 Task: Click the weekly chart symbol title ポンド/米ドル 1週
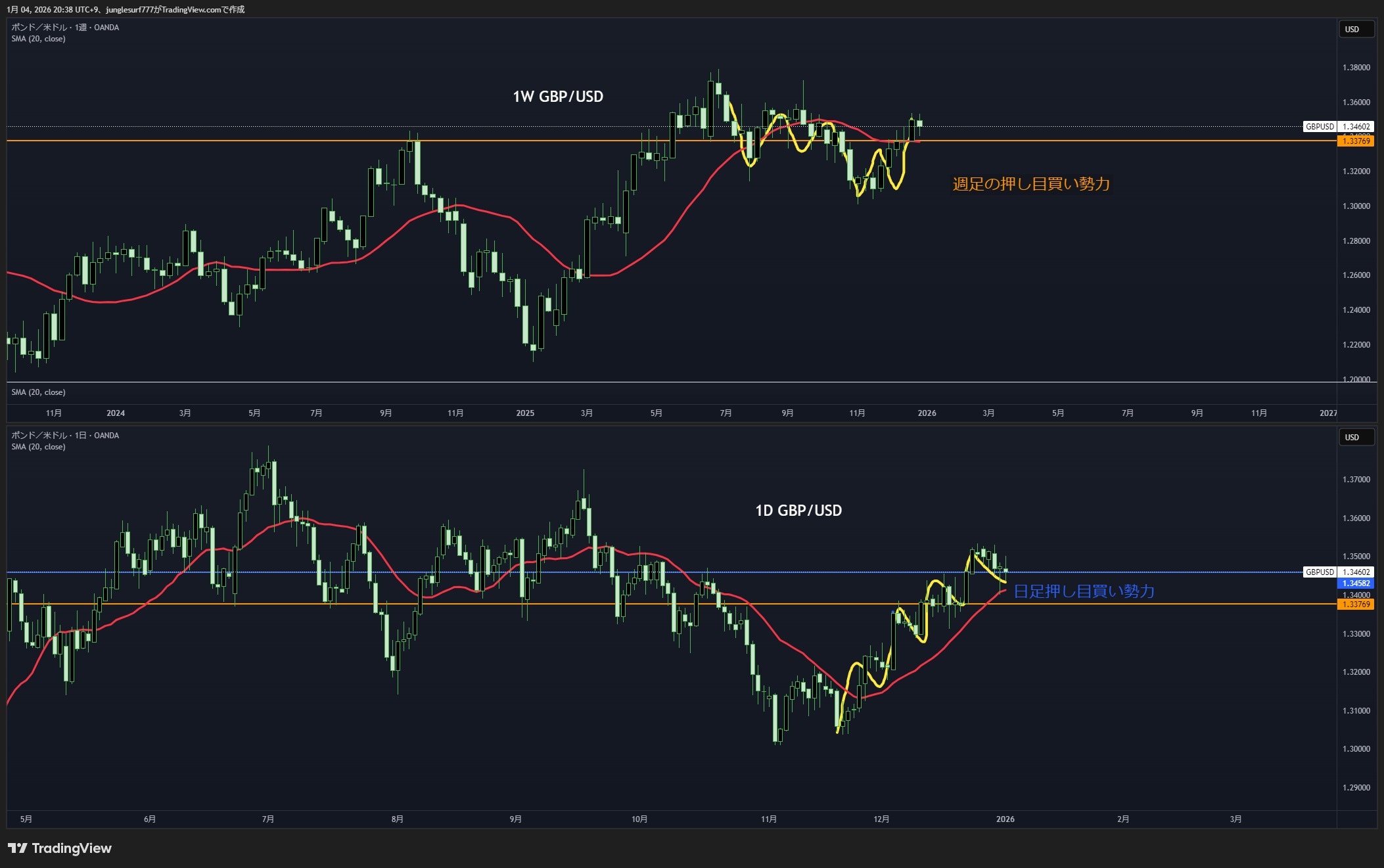coord(64,28)
